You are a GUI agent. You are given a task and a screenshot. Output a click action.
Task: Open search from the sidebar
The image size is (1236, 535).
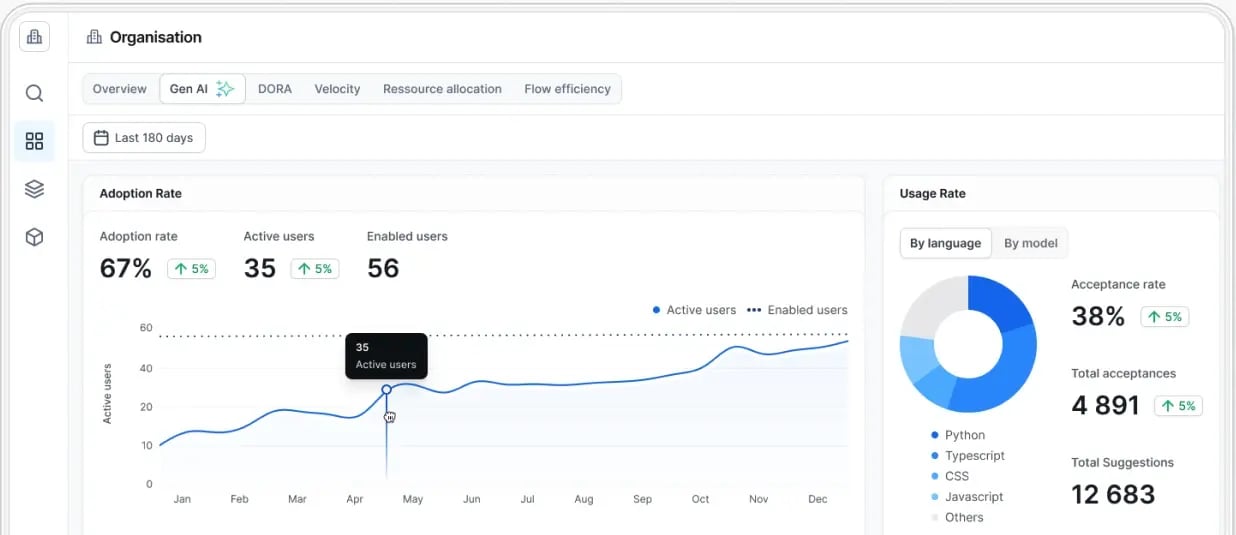(34, 93)
